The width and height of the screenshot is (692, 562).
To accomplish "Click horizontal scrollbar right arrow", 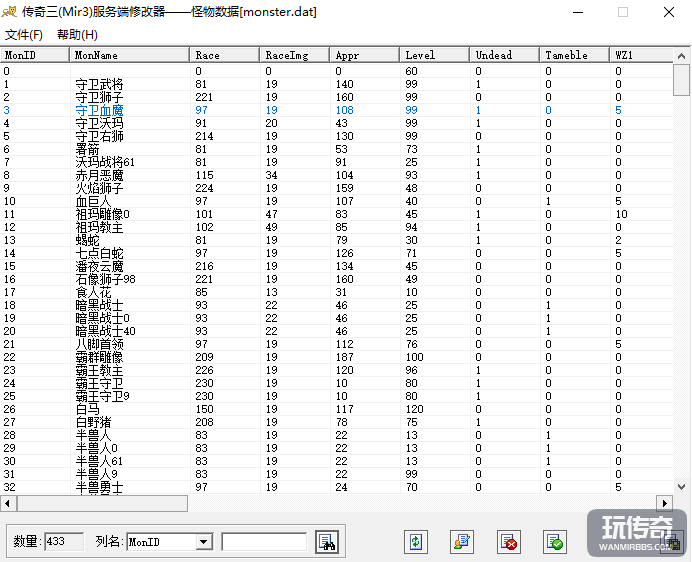I will pos(665,503).
